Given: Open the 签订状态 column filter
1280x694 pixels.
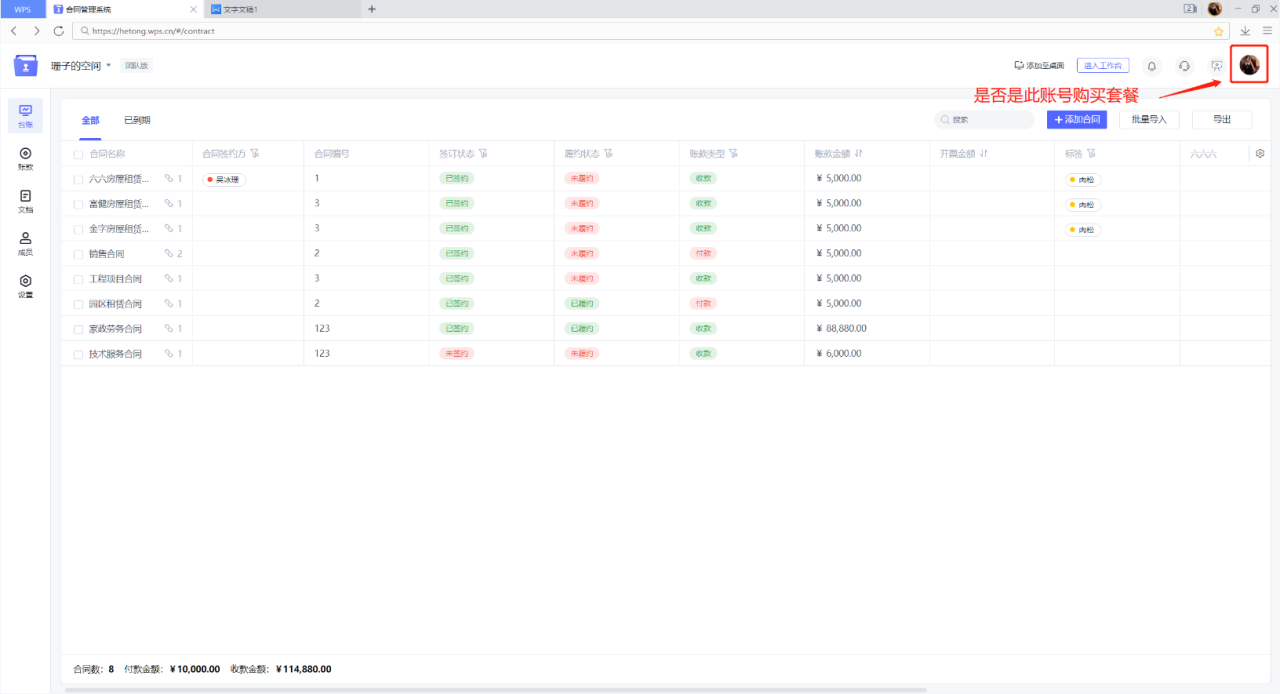Looking at the screenshot, I should (x=483, y=154).
